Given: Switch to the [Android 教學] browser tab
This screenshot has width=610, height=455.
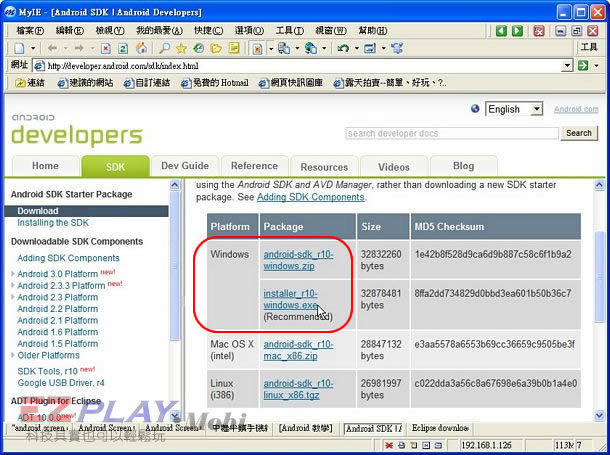Looking at the screenshot, I should click(306, 428).
